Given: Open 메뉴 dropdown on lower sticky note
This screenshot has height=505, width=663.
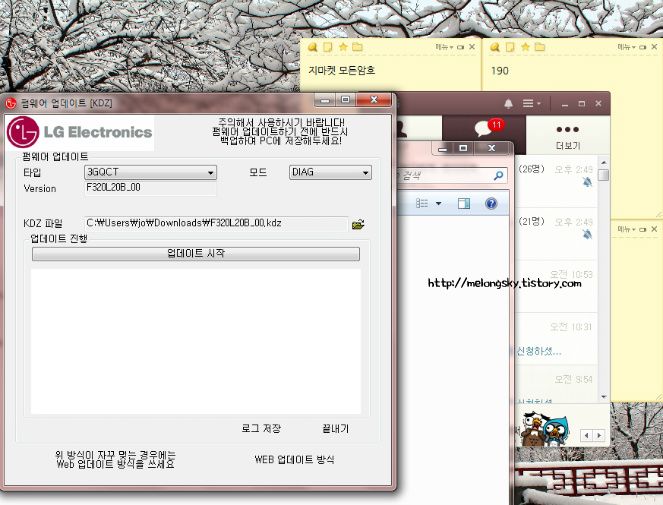Looking at the screenshot, I should coord(626,229).
